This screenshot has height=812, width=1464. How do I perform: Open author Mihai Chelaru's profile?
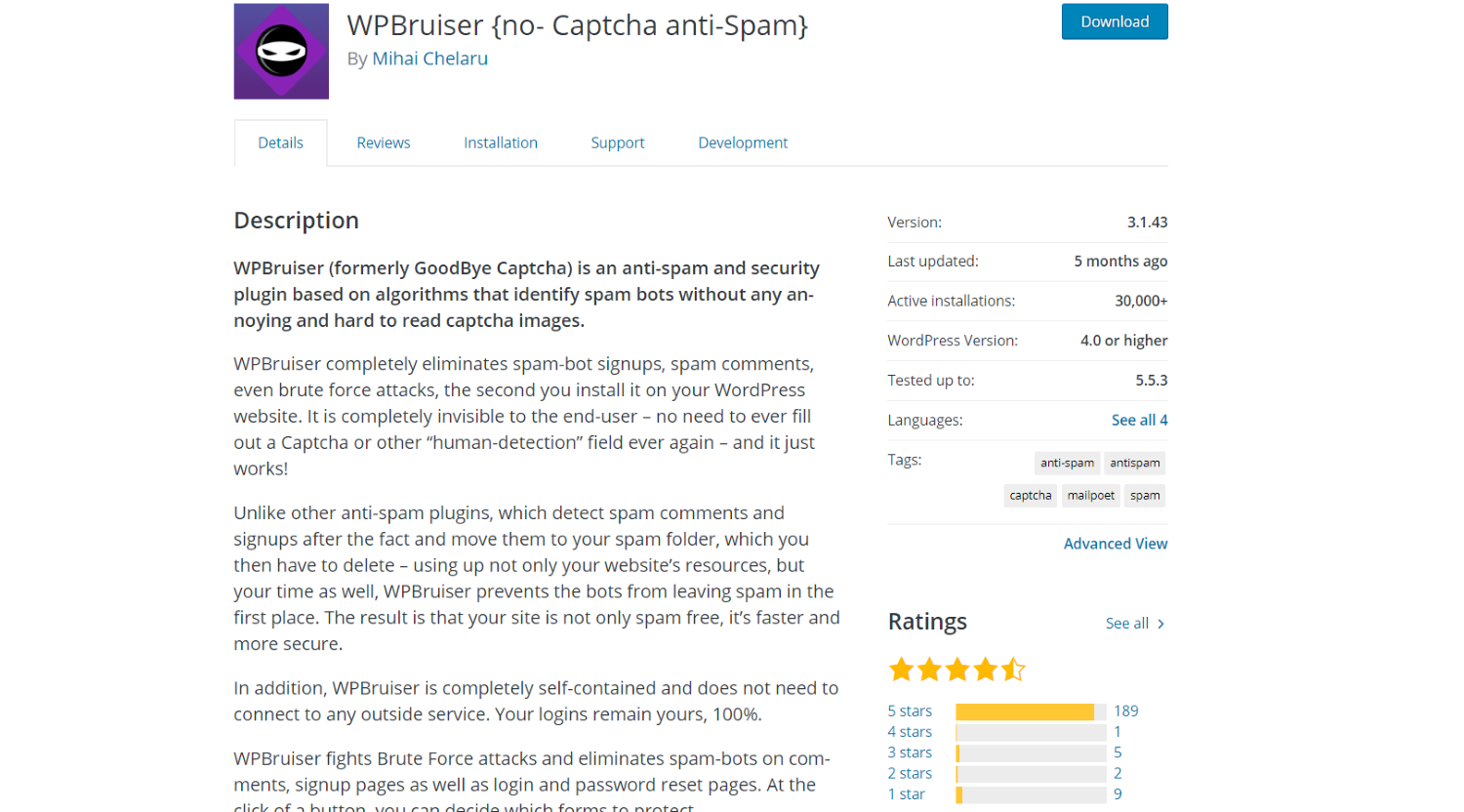click(x=429, y=59)
